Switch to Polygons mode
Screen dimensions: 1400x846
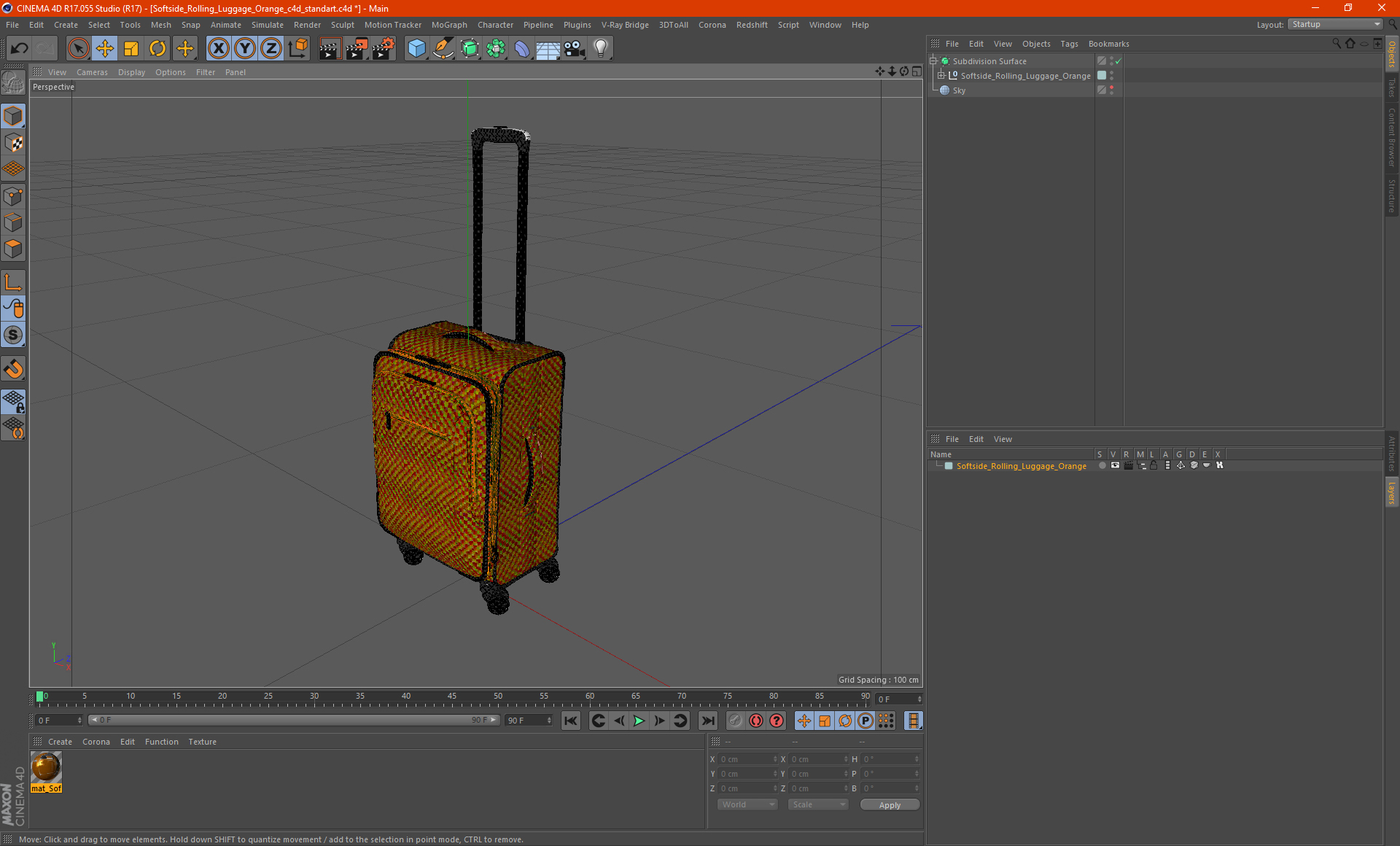click(x=13, y=249)
